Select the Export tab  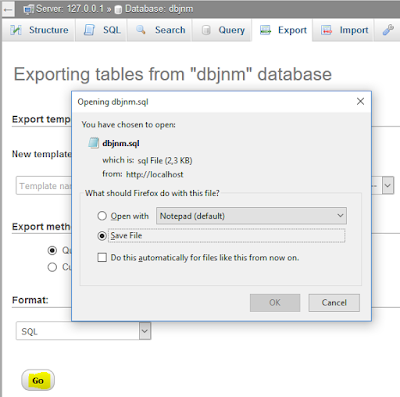282,30
